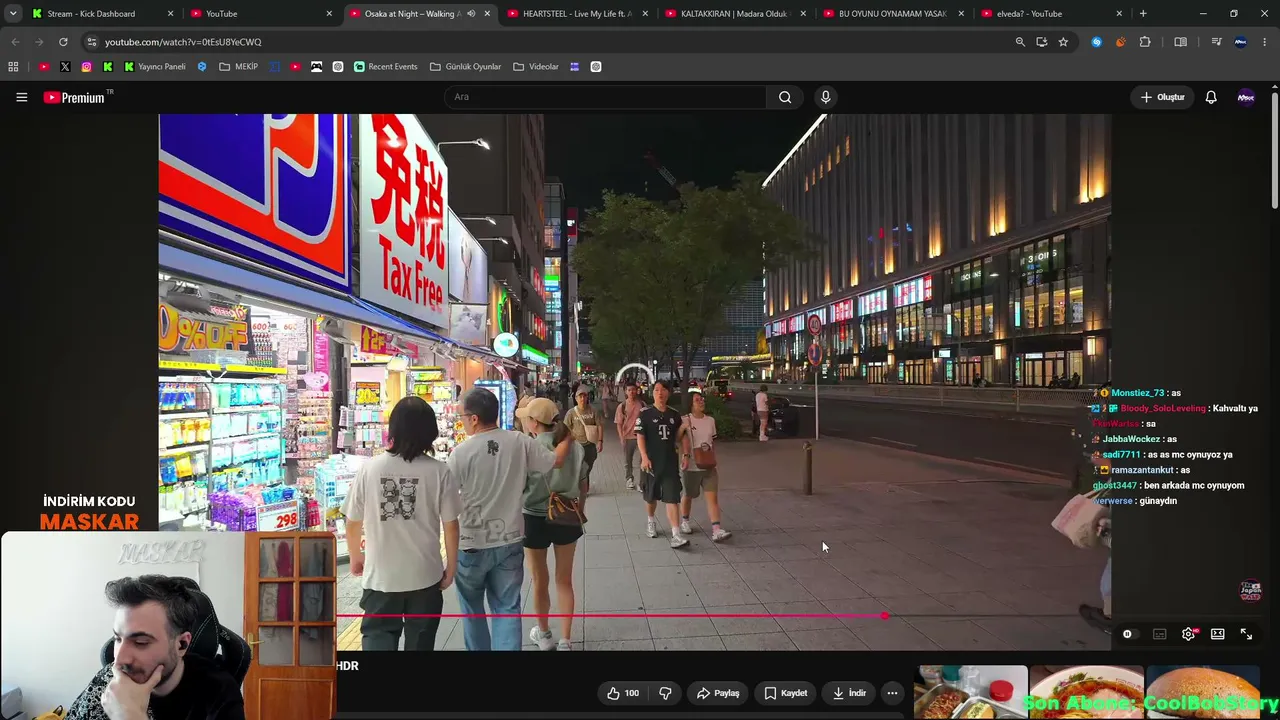The image size is (1280, 720).
Task: Click the Ara search input field
Action: click(605, 97)
